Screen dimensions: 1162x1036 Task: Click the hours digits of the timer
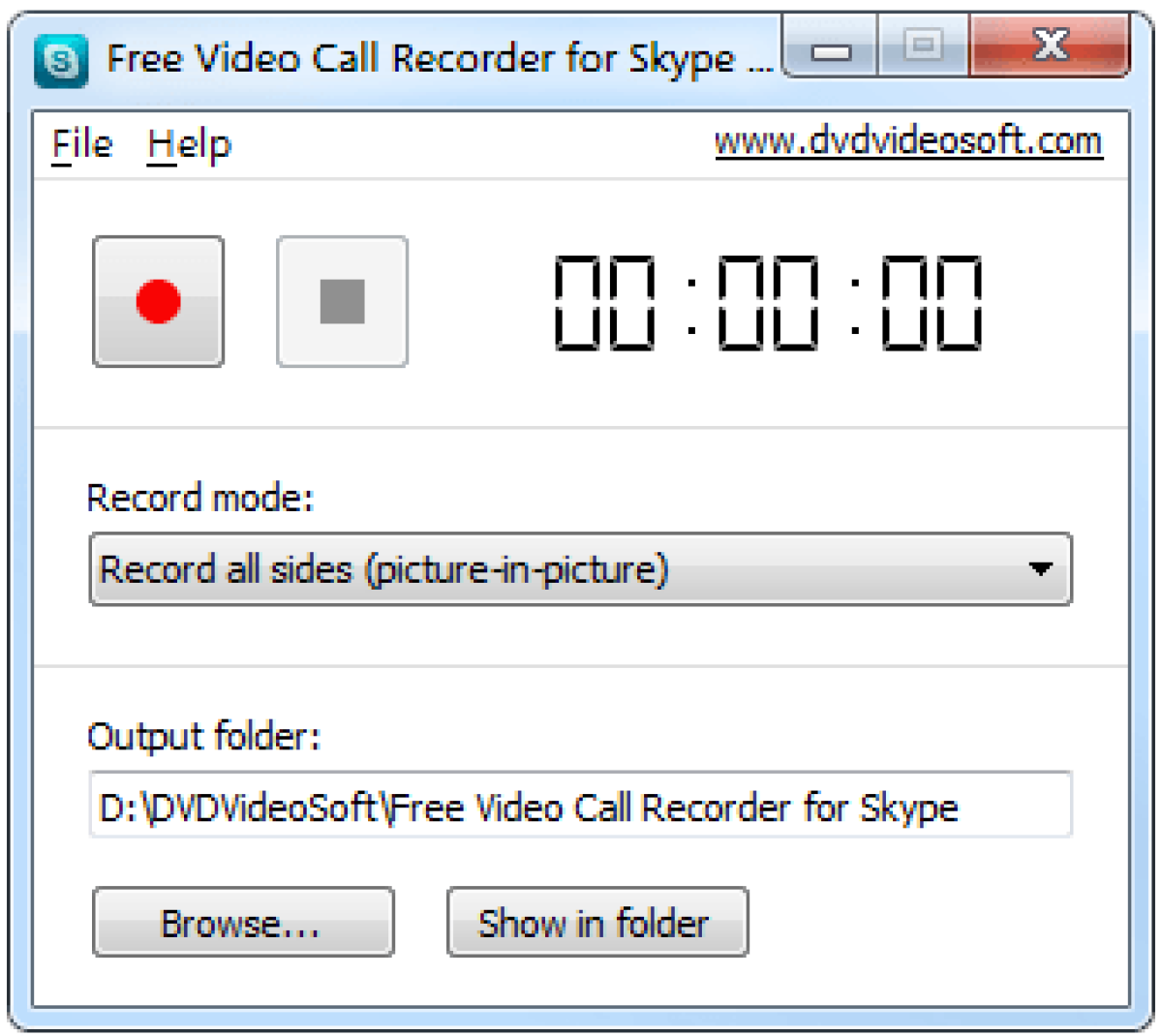604,302
